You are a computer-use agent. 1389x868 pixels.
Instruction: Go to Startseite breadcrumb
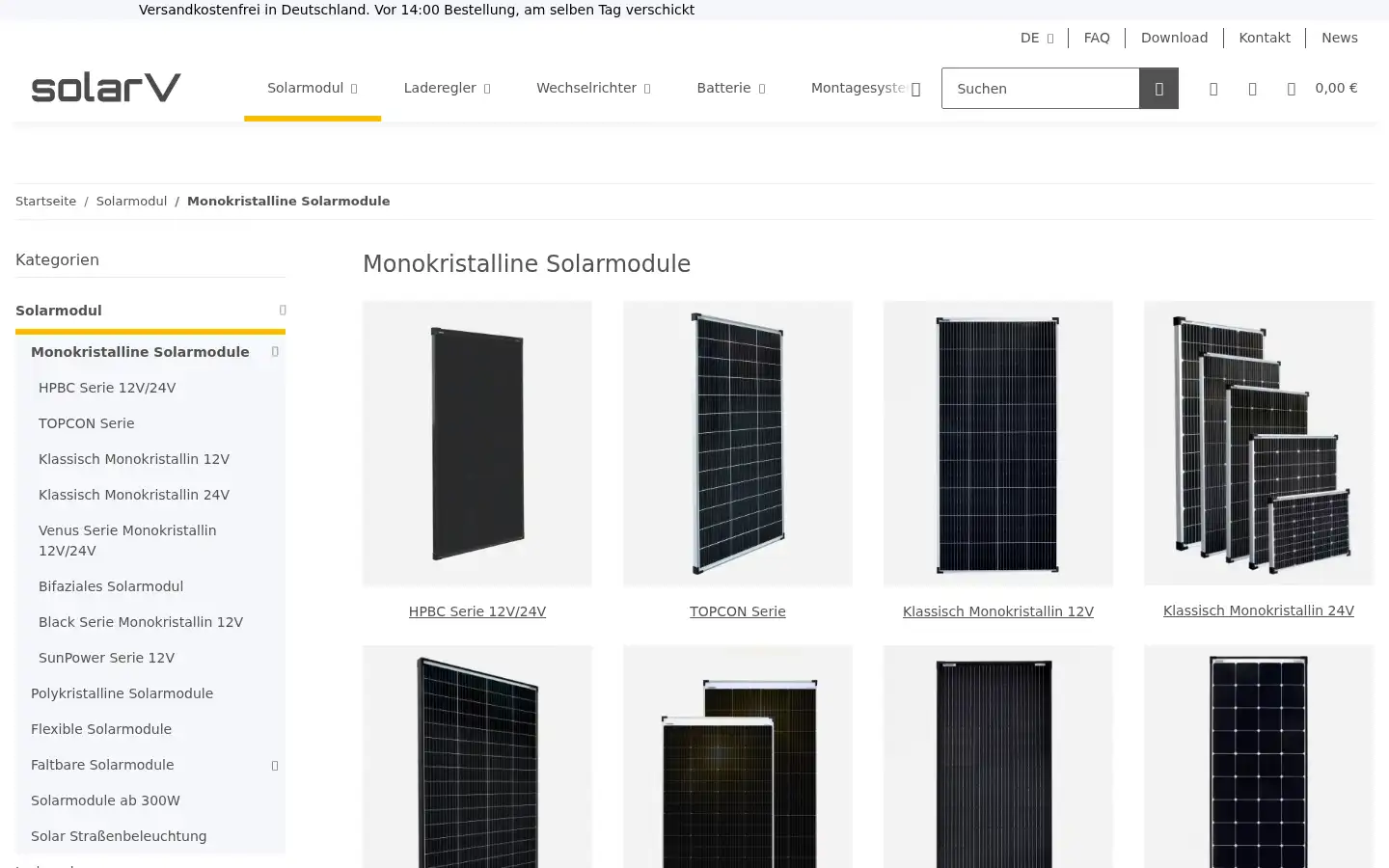(45, 201)
